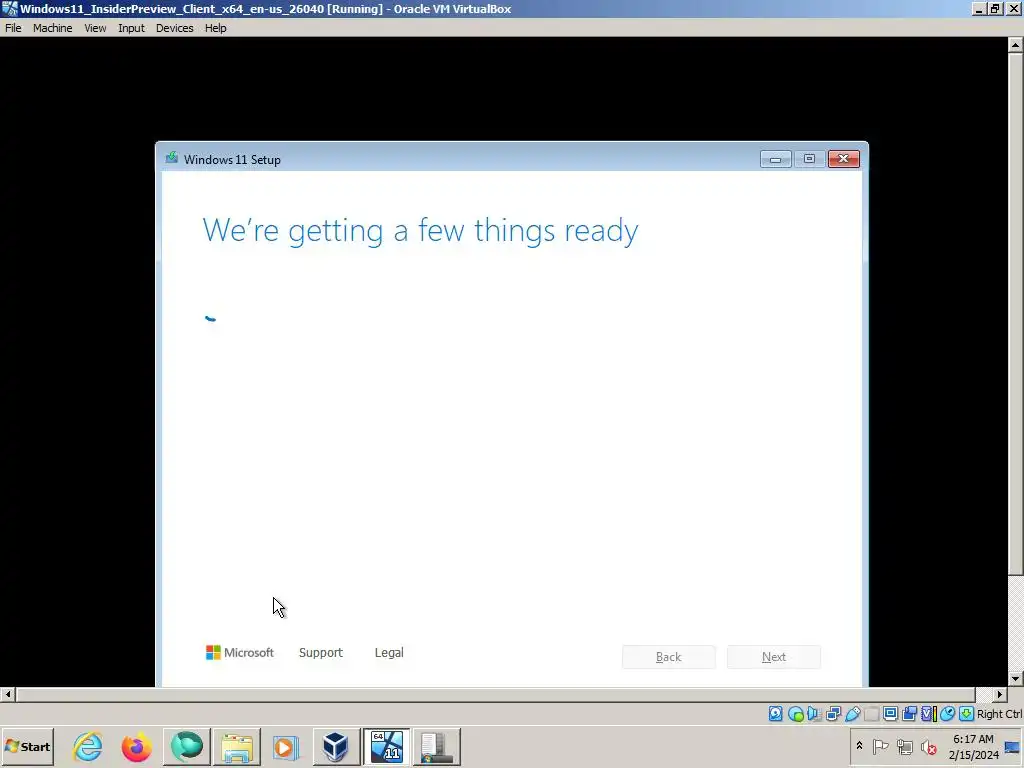The height and width of the screenshot is (768, 1024).
Task: Close the Windows 11 Setup window
Action: coord(843,159)
